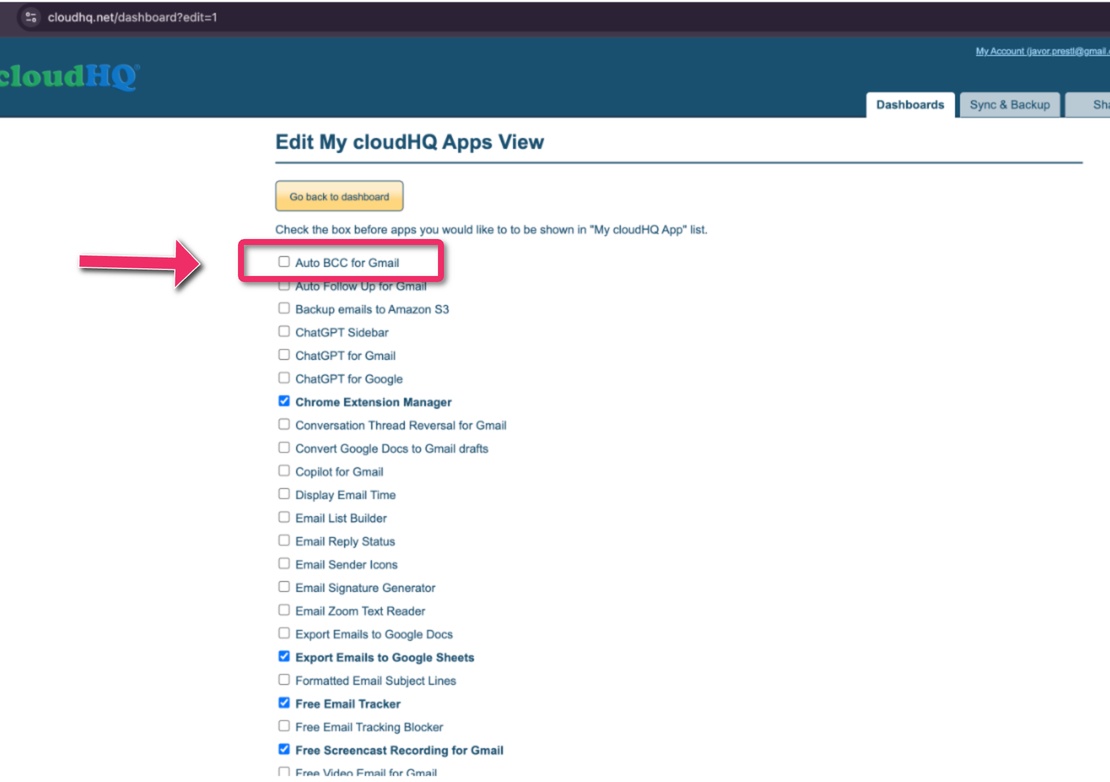
Task: Check the Auto BCC for Gmail checkbox
Action: 284,262
